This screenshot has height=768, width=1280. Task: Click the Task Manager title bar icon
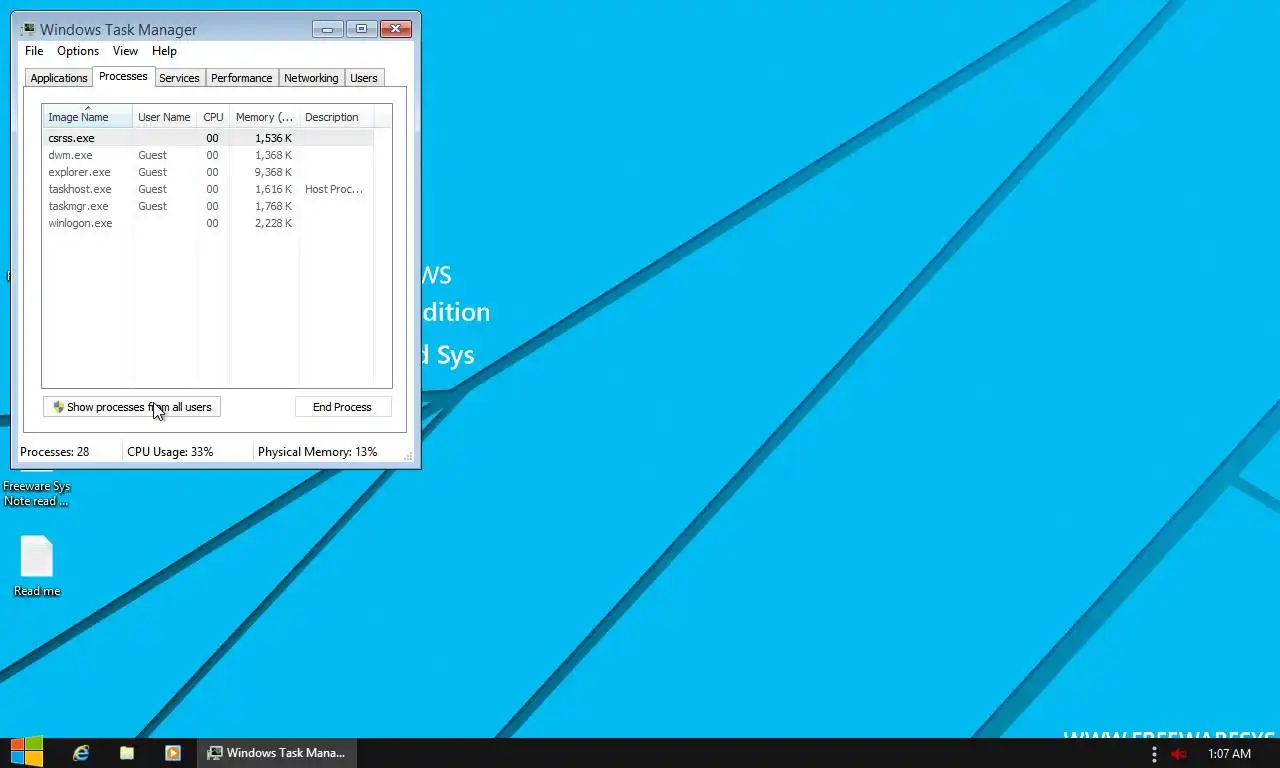[28, 30]
